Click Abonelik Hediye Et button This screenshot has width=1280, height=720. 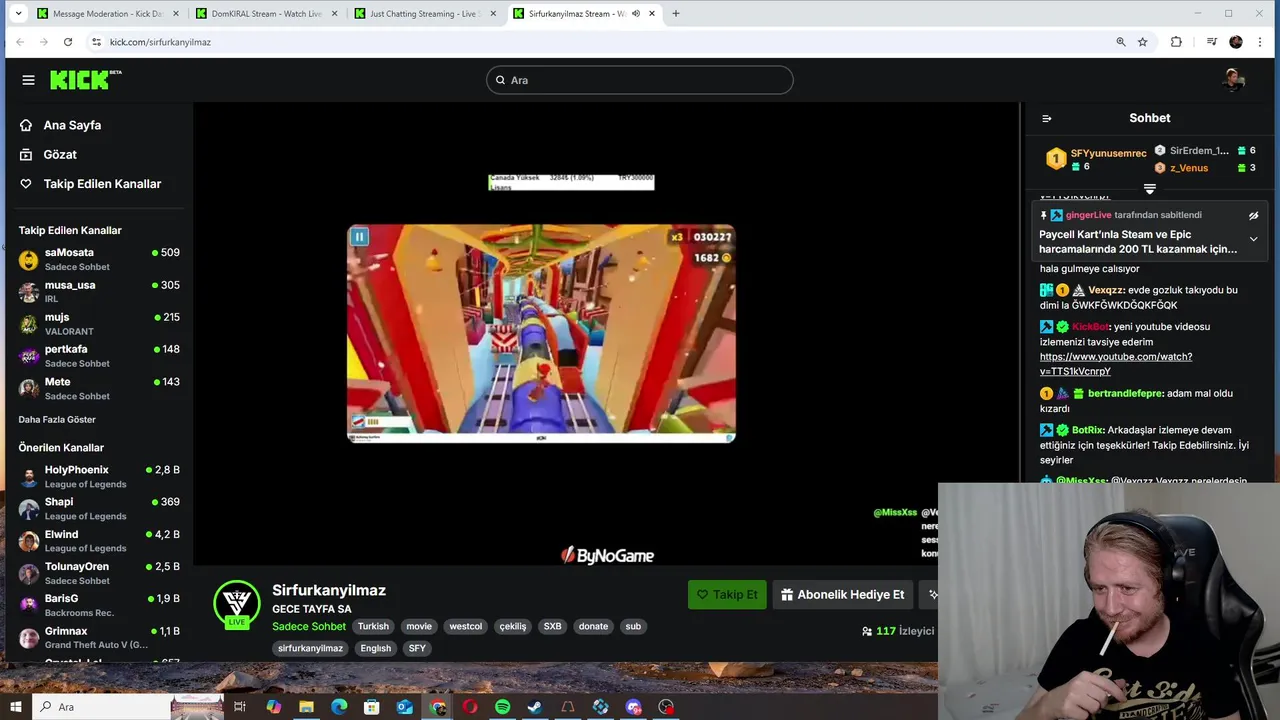843,594
